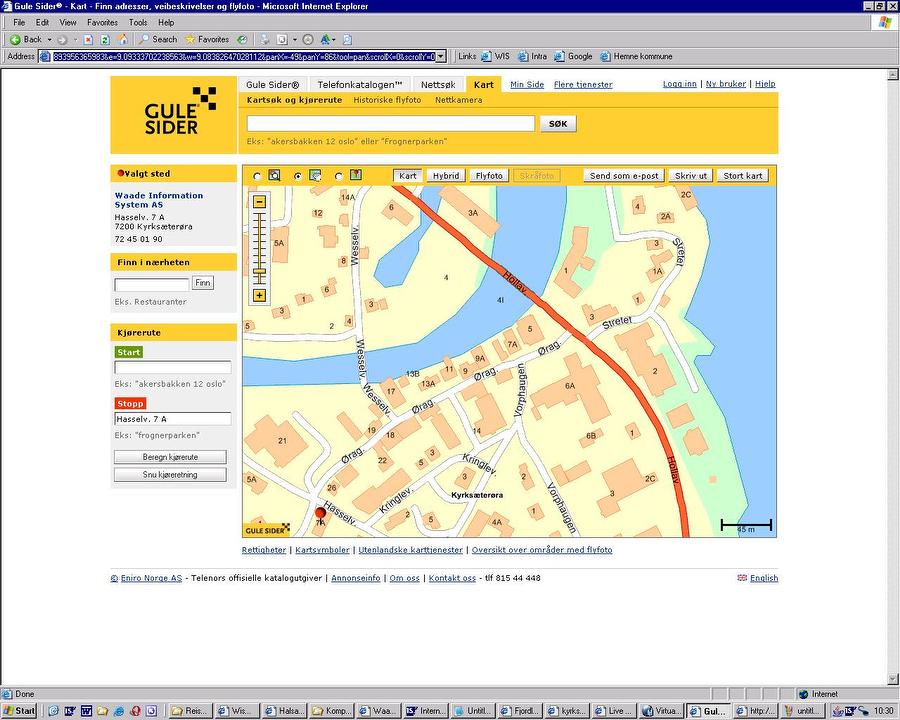Select the place marker tool radio button
Viewport: 900px width, 720px height.
pyautogui.click(x=339, y=176)
